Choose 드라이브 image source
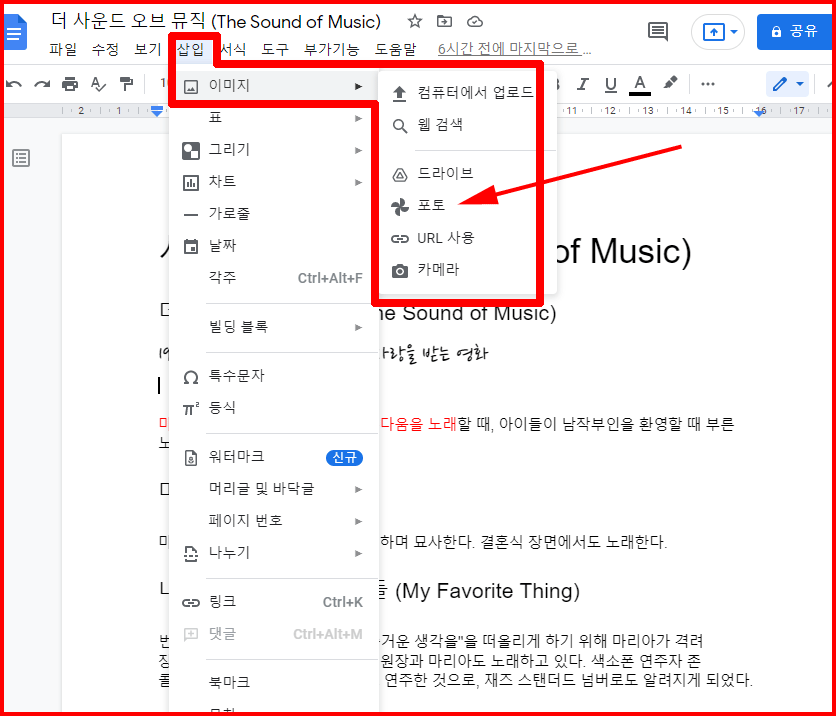The width and height of the screenshot is (836, 716). tap(467, 174)
